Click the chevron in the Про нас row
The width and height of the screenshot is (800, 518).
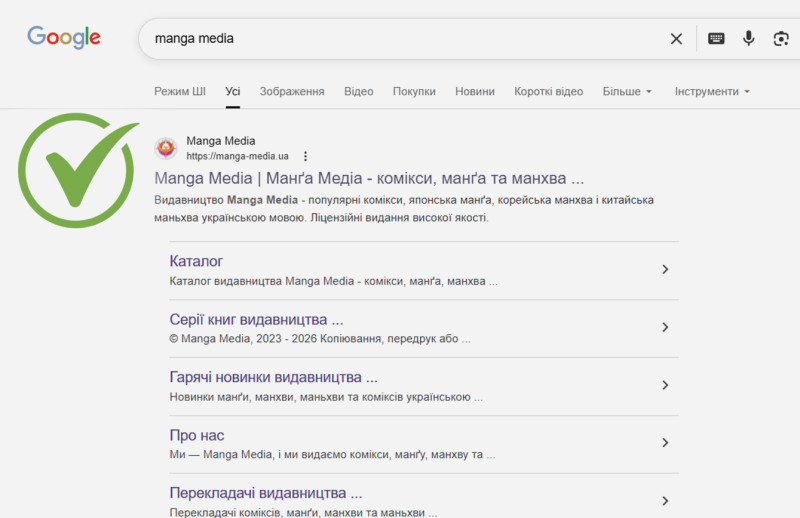[x=665, y=443]
